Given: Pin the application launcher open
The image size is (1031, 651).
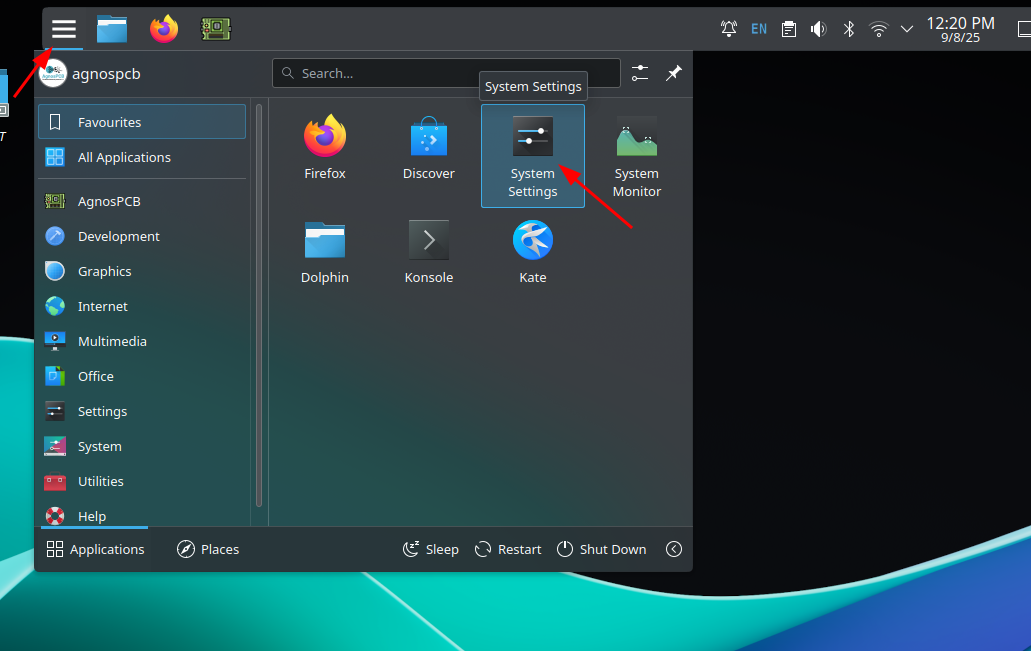Looking at the screenshot, I should tap(674, 73).
